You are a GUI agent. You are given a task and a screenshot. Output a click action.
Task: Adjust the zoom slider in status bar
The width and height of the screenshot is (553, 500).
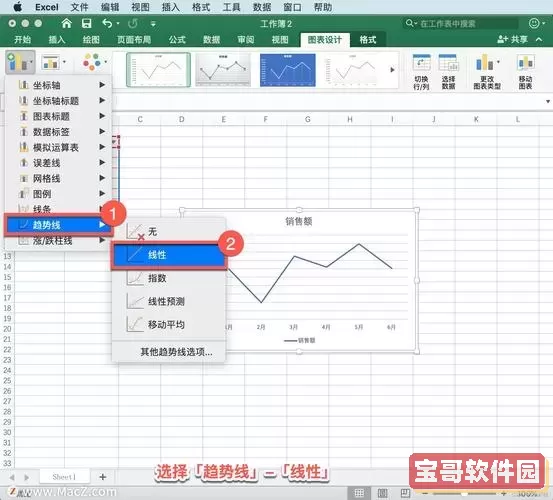(464, 493)
